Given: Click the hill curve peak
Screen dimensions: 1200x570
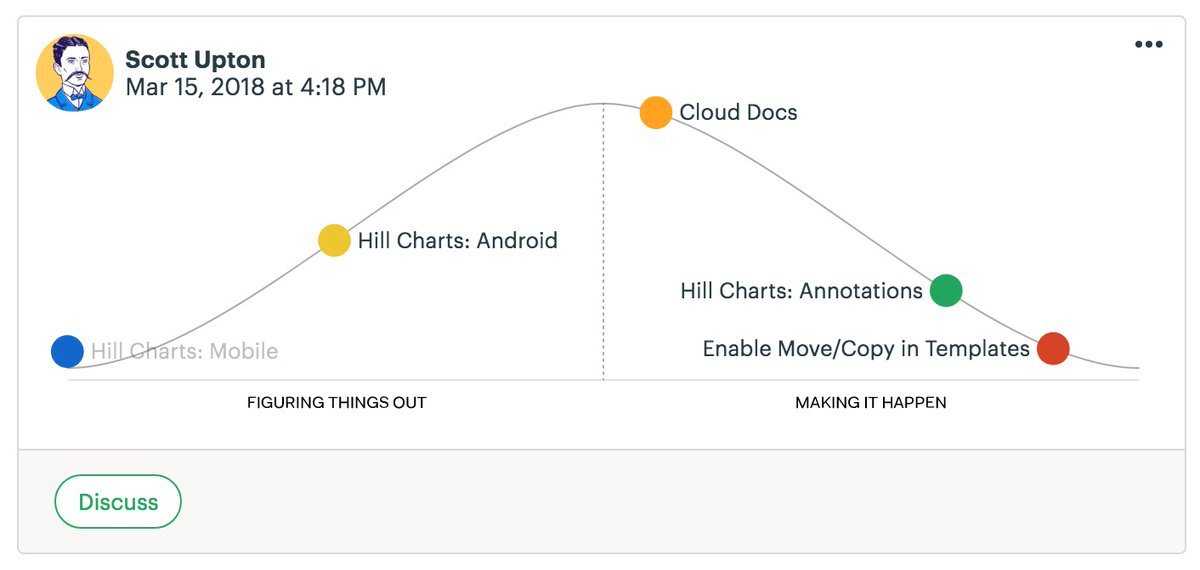Looking at the screenshot, I should pos(603,104).
